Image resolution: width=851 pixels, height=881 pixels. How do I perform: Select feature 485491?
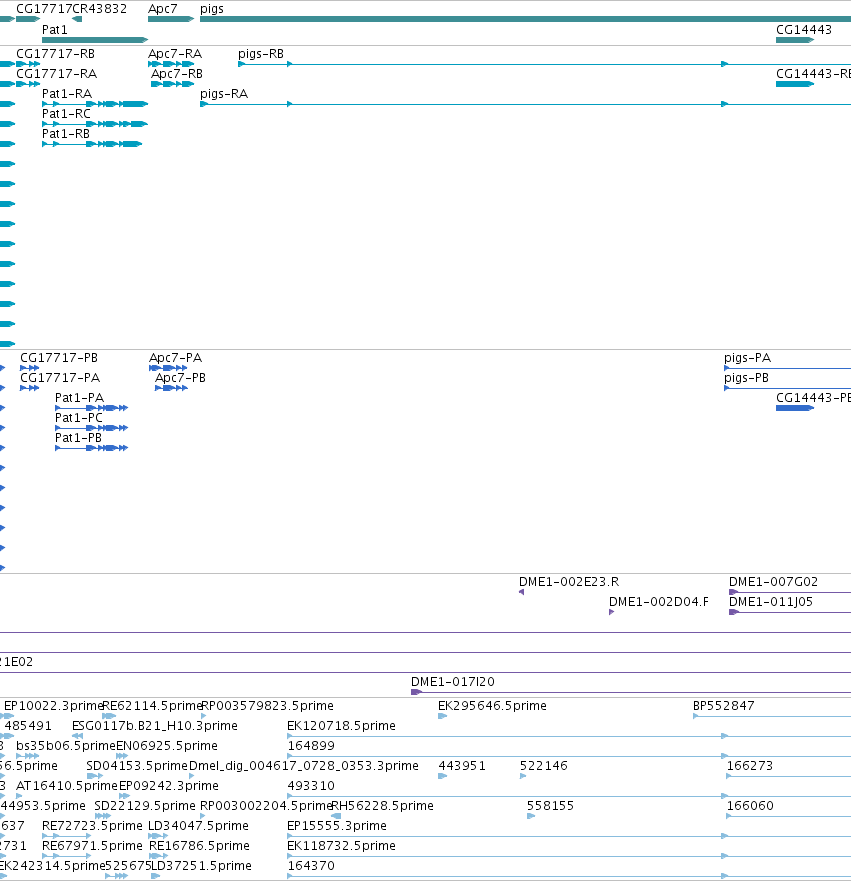click(x=28, y=726)
